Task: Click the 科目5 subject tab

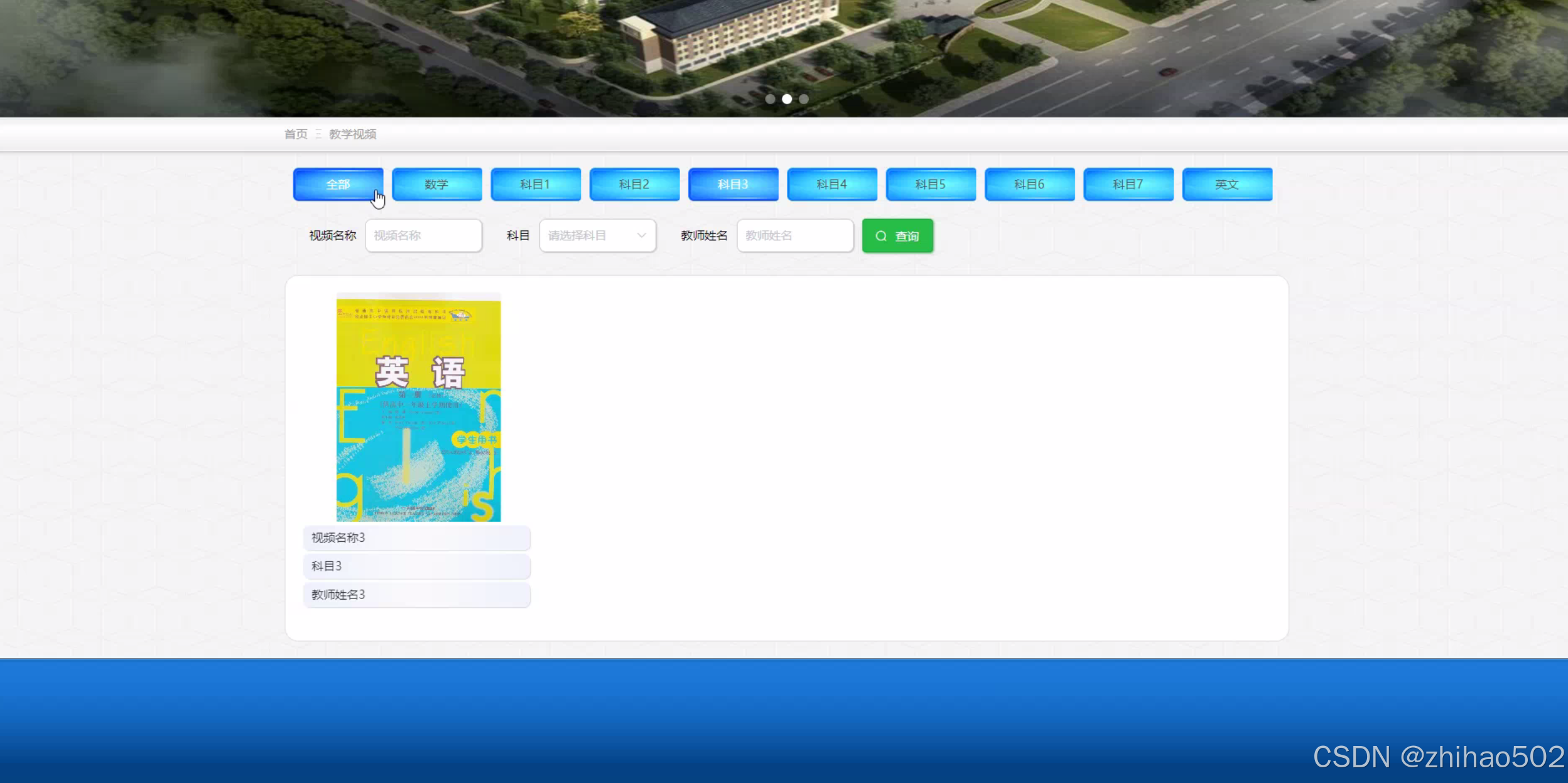Action: coord(931,184)
